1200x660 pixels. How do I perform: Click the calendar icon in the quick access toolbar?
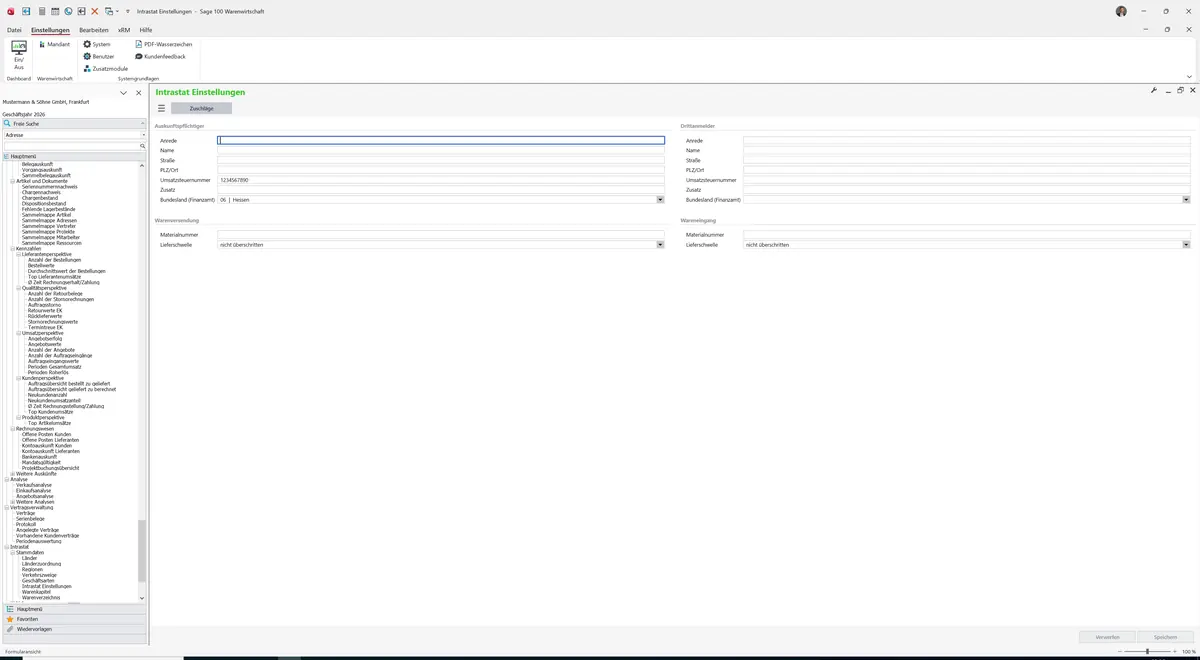click(55, 11)
